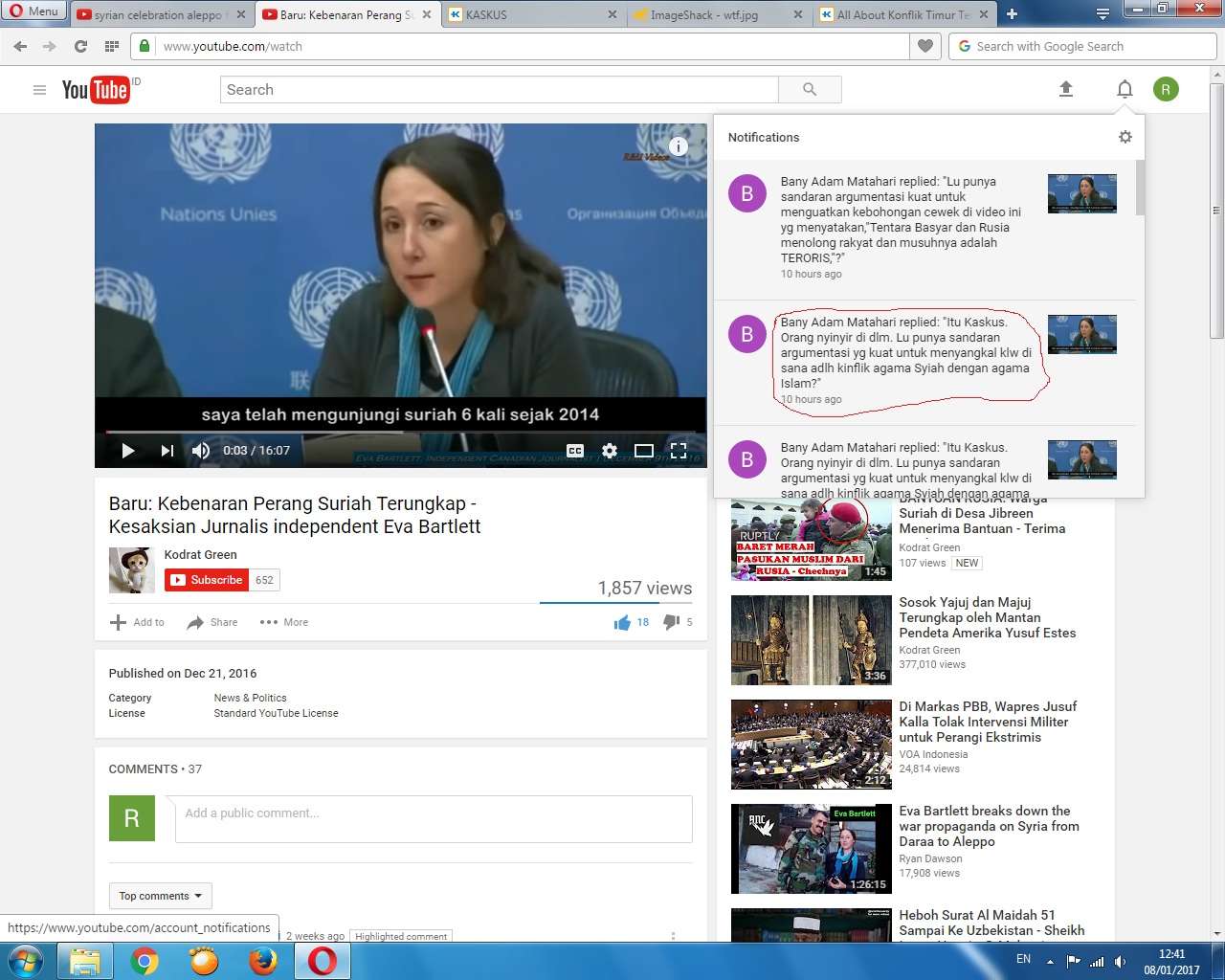
Task: Reload the current page
Action: pos(80,46)
